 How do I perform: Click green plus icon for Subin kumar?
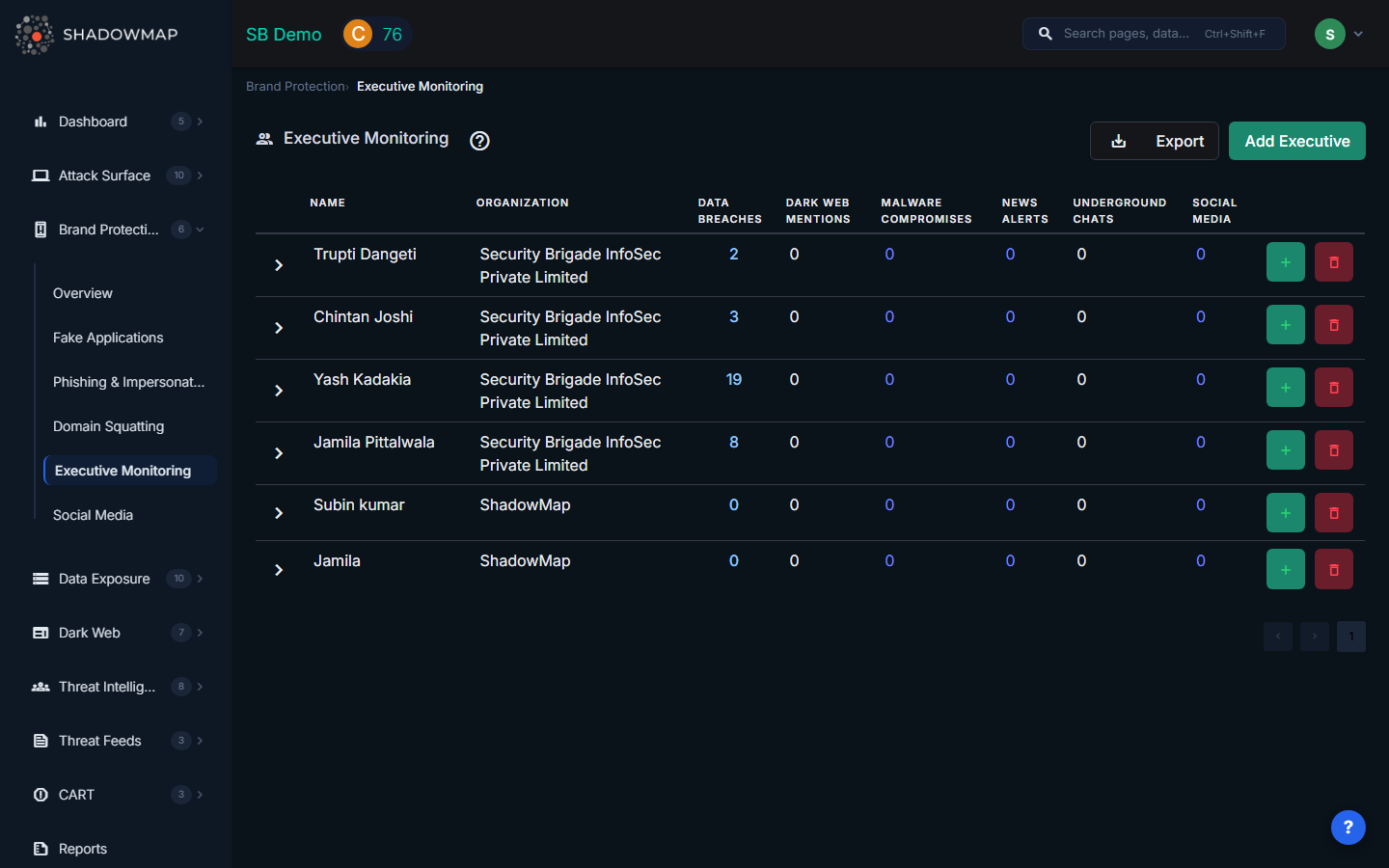[1285, 513]
